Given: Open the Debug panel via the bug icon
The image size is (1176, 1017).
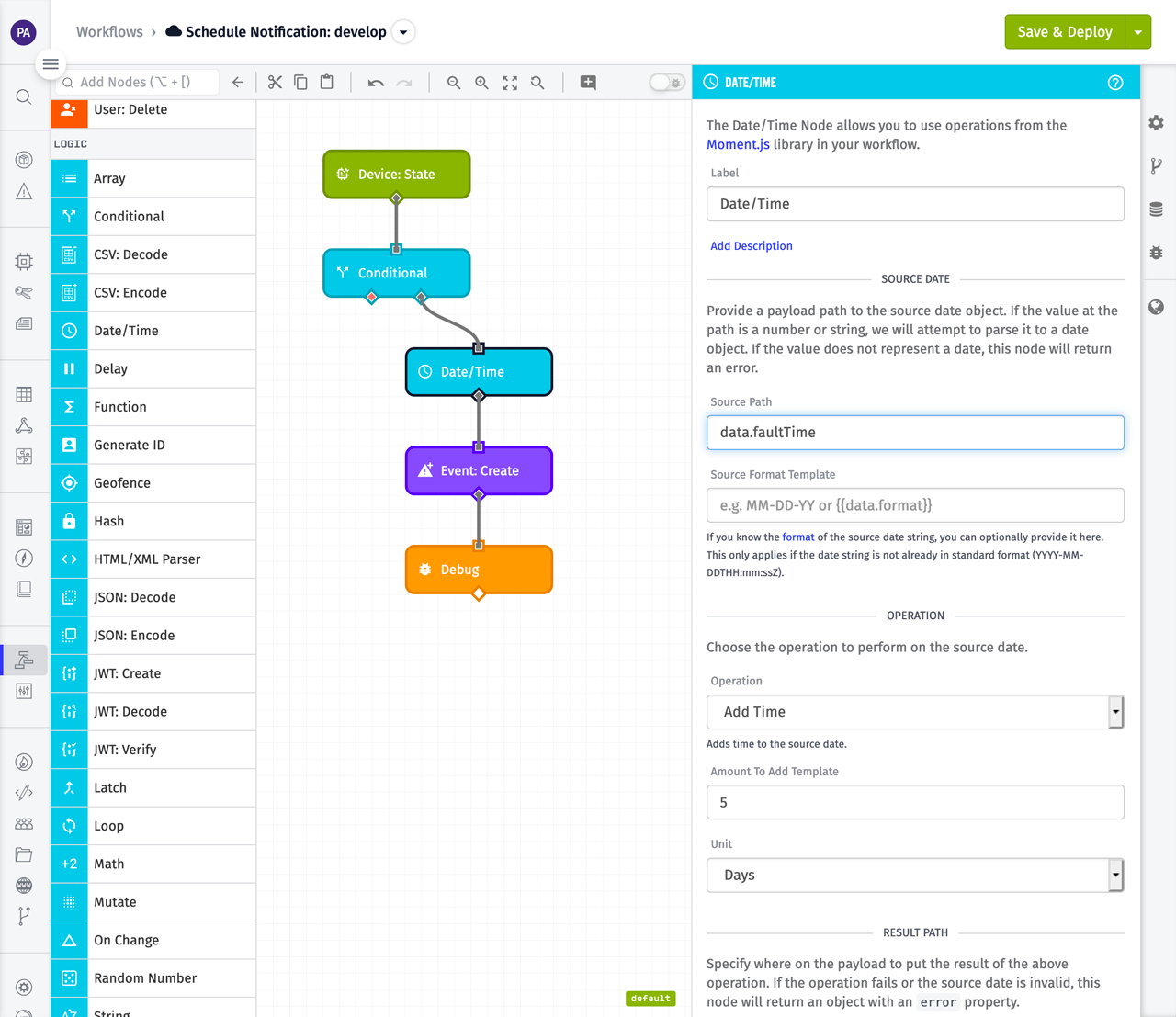Looking at the screenshot, I should pyautogui.click(x=1156, y=252).
